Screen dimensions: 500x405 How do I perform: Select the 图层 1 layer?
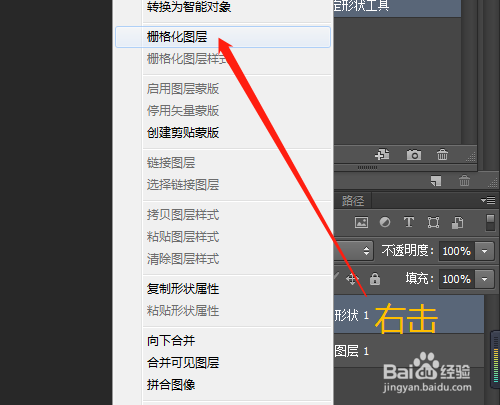click(409, 351)
